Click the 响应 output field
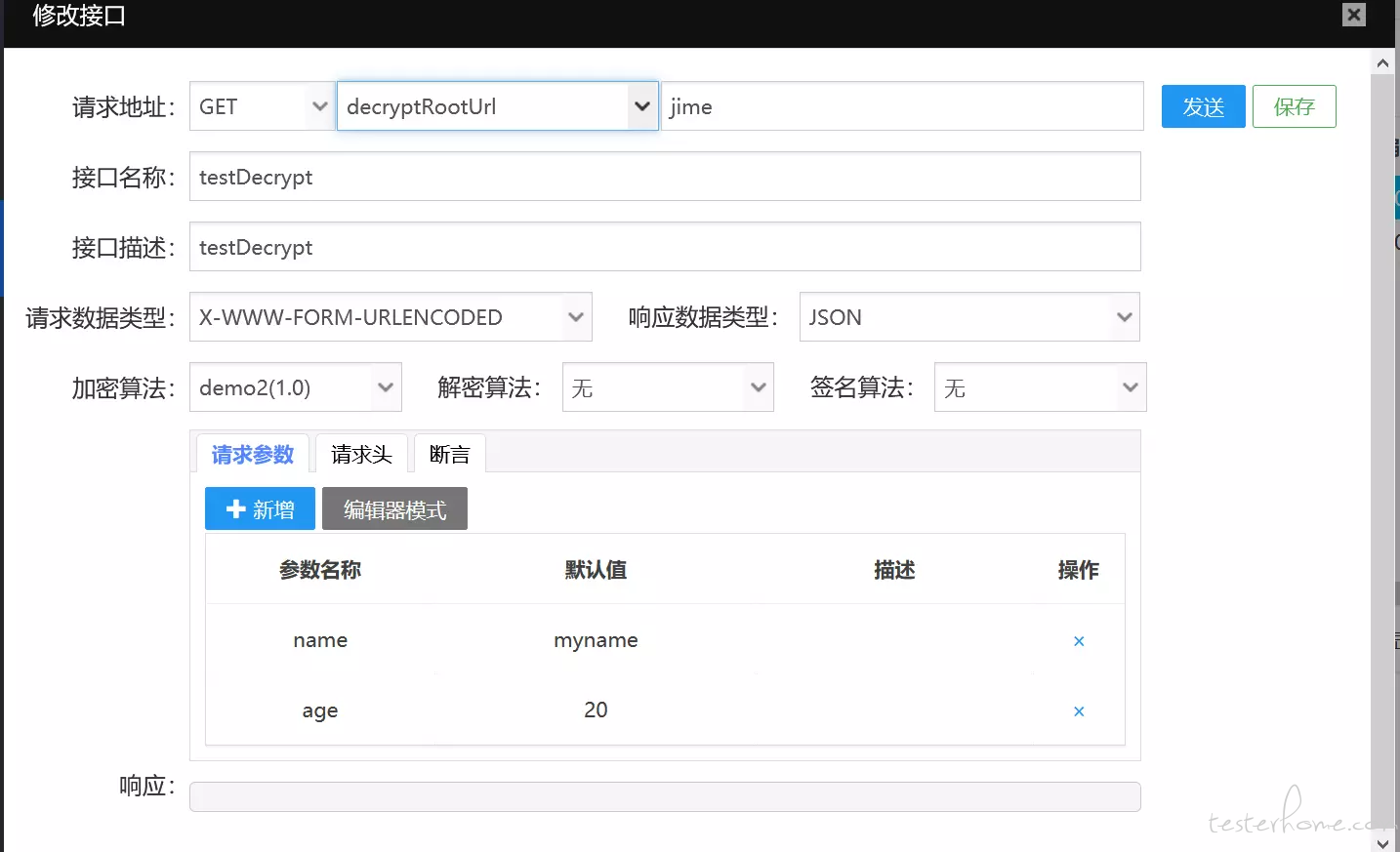The image size is (1400, 852). (665, 796)
